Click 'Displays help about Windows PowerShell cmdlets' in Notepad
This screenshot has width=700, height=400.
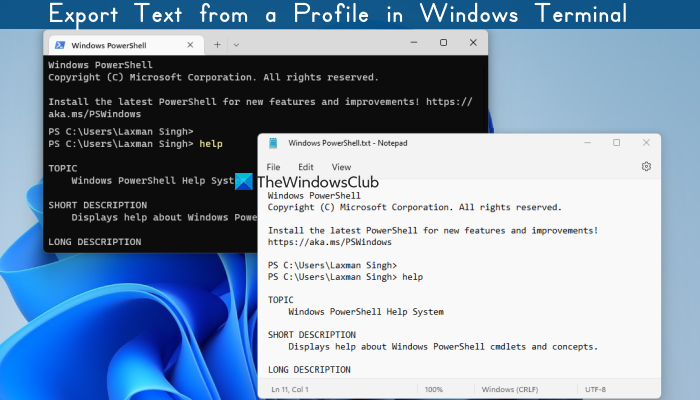(x=443, y=346)
